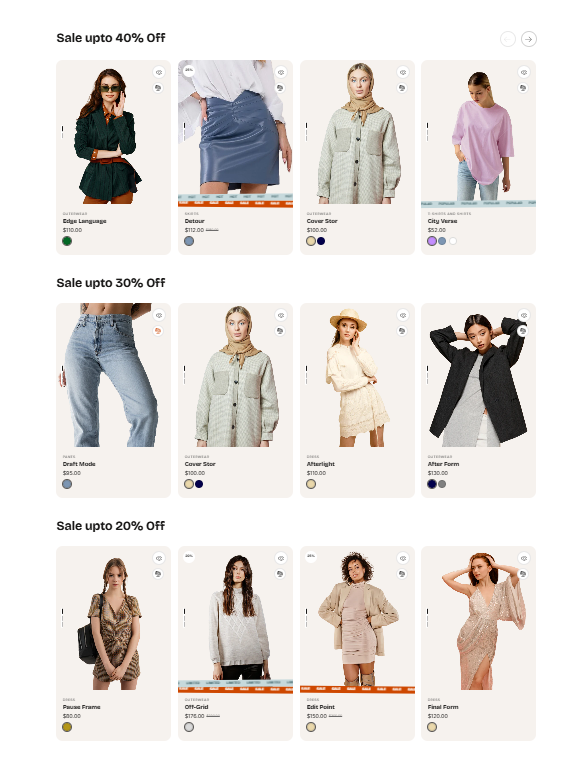Screen dimensions: 574x761
Task: Click the next arrow in the 40% sale carousel
Action: tap(528, 39)
